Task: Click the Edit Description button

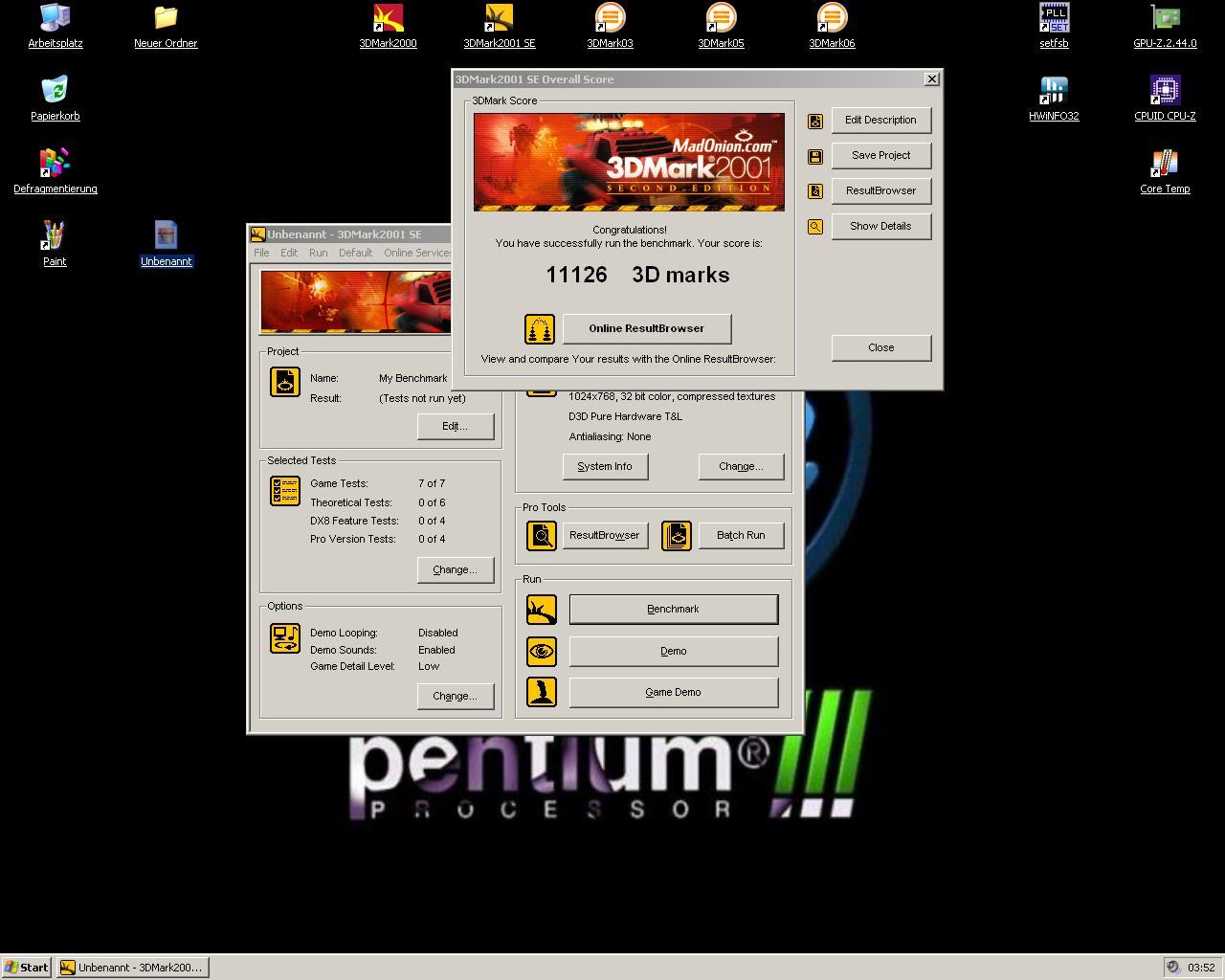Action: click(x=880, y=121)
